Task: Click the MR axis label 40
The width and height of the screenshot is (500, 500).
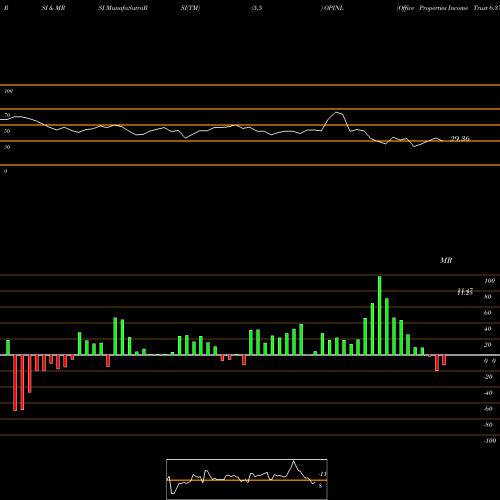Action: [x=488, y=329]
